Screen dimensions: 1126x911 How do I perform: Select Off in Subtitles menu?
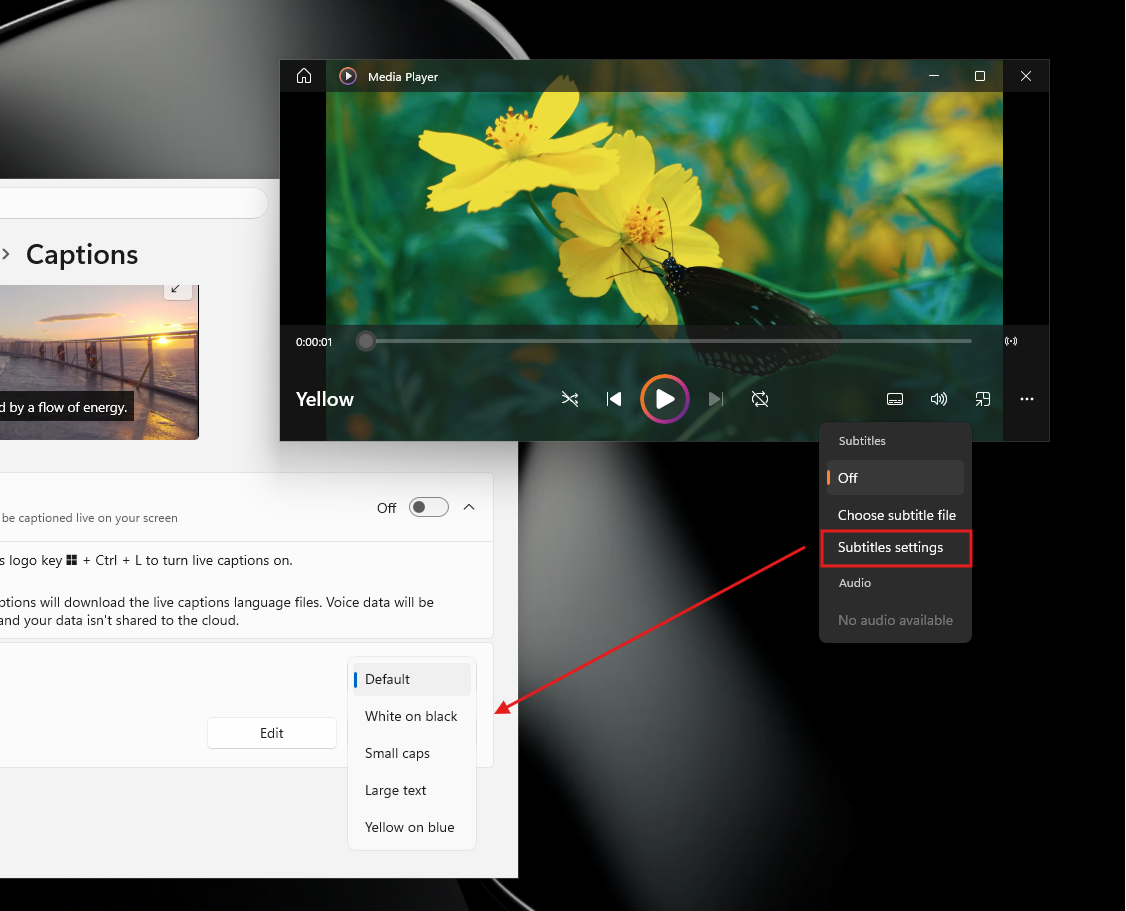895,478
